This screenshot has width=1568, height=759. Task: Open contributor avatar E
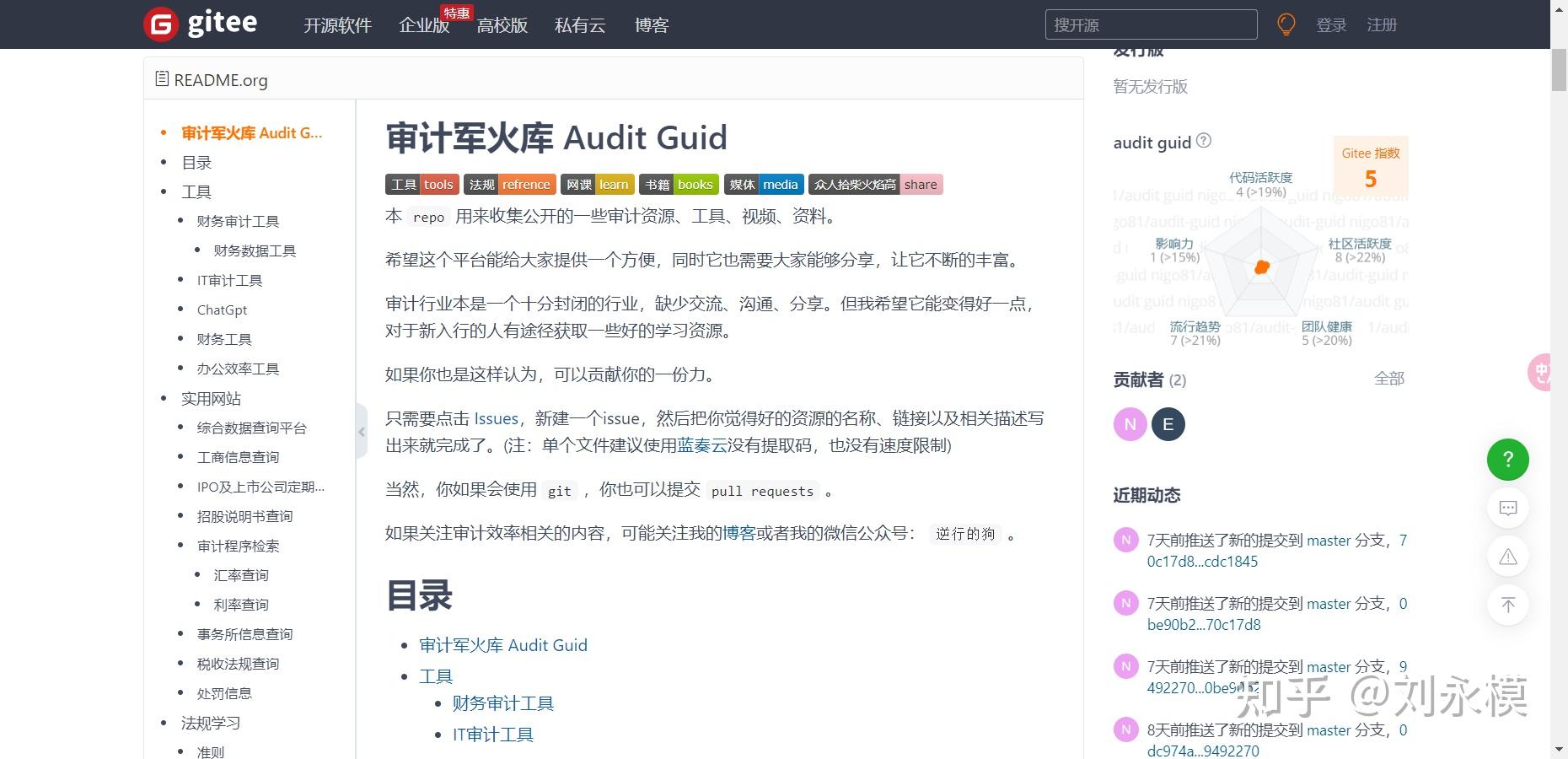(1168, 424)
